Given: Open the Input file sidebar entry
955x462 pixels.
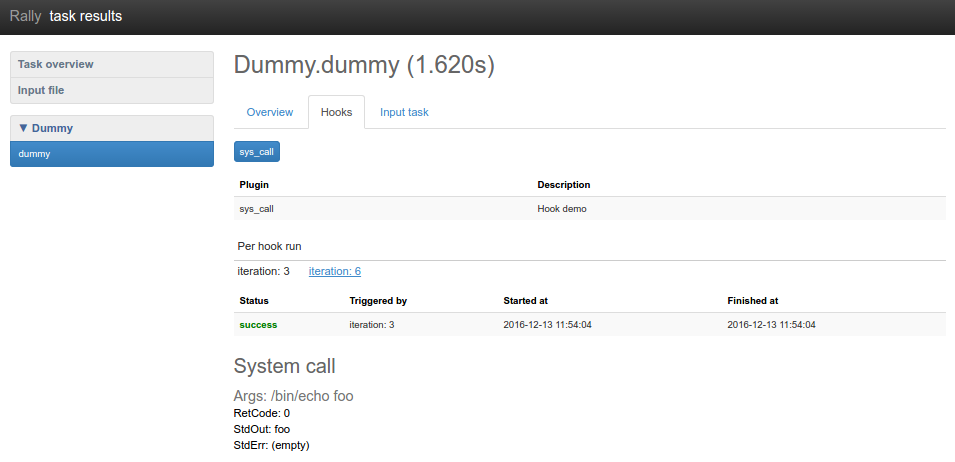Looking at the screenshot, I should (41, 90).
